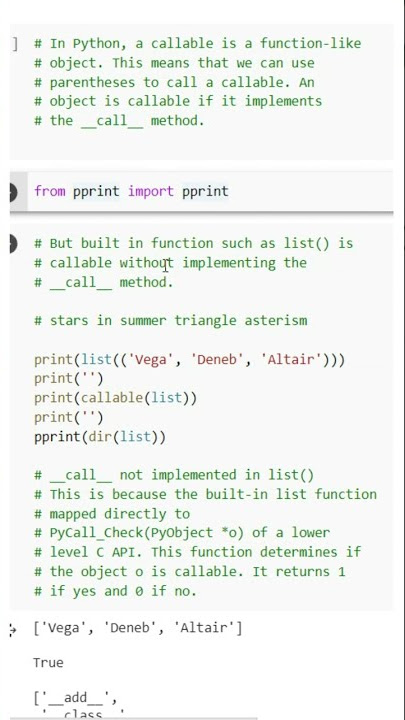The height and width of the screenshot is (720, 405).
Task: Click the comment '# In Python, a callable is a function-like'
Action: point(197,44)
